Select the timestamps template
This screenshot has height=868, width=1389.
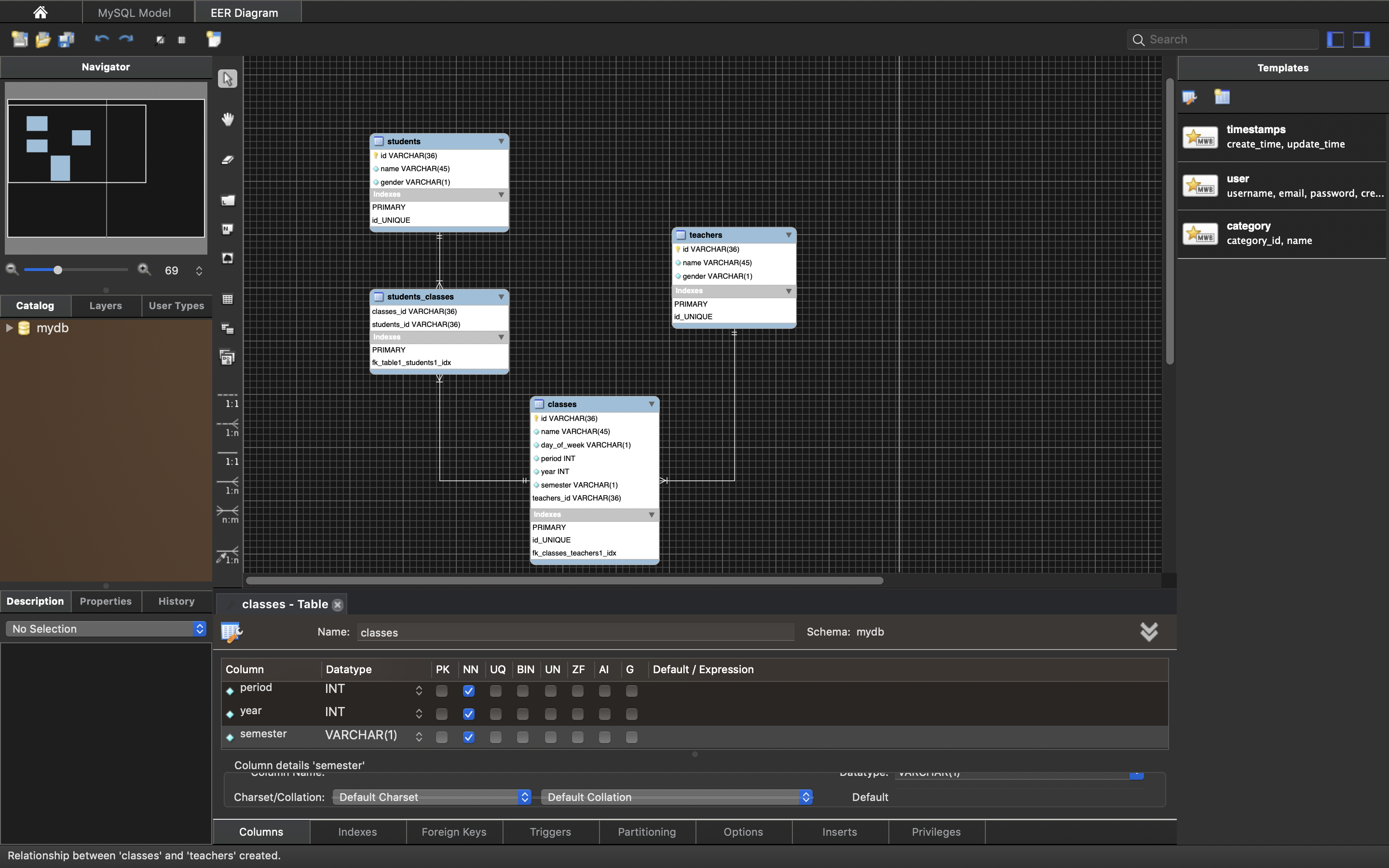coord(1283,137)
